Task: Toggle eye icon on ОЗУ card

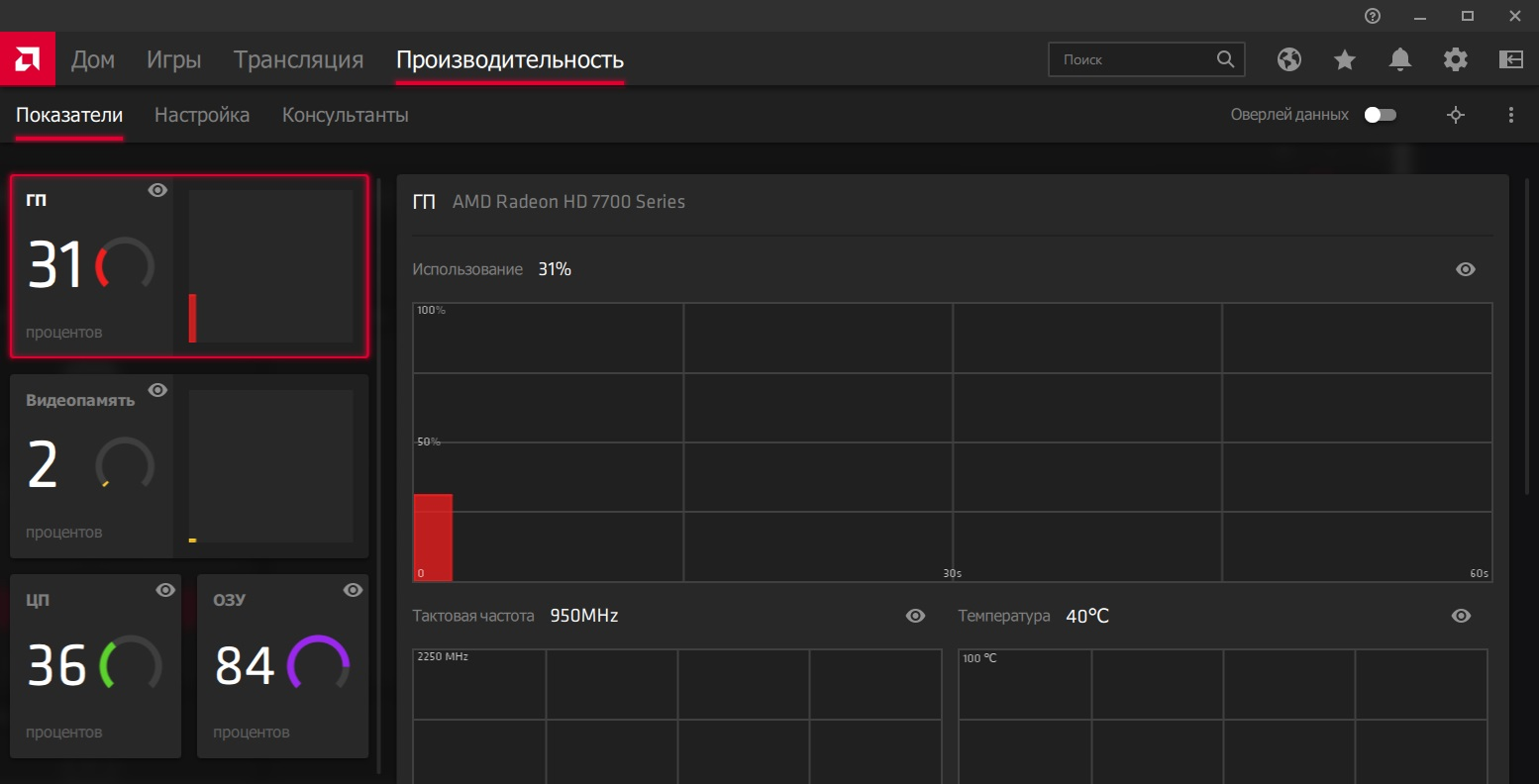Action: click(353, 590)
